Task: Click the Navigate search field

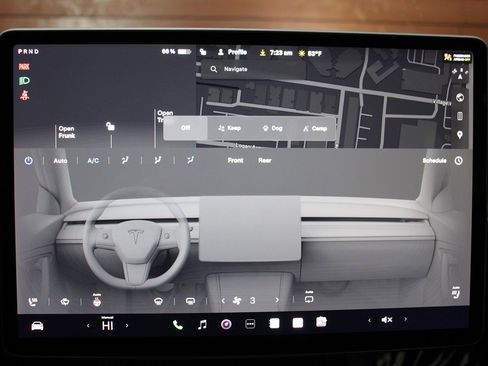Action: tap(253, 69)
